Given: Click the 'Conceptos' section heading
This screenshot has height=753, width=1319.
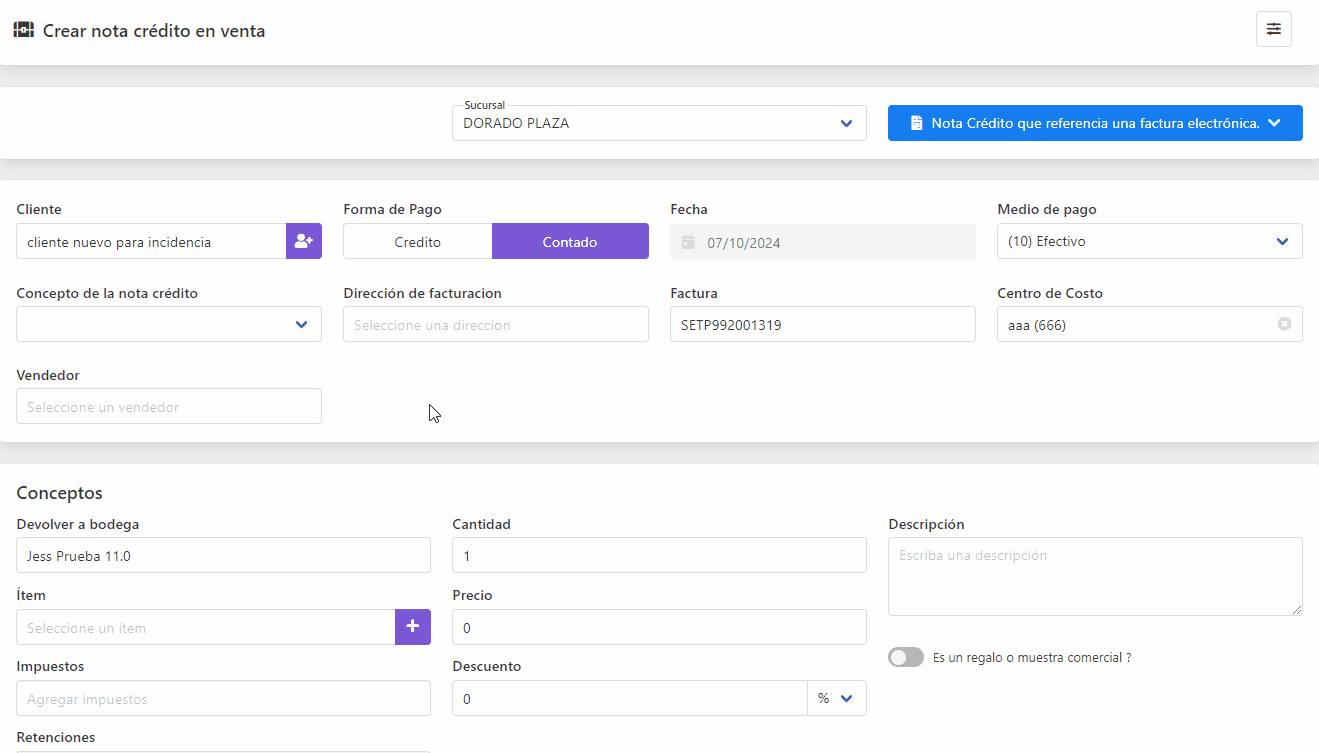Looking at the screenshot, I should pyautogui.click(x=60, y=493).
